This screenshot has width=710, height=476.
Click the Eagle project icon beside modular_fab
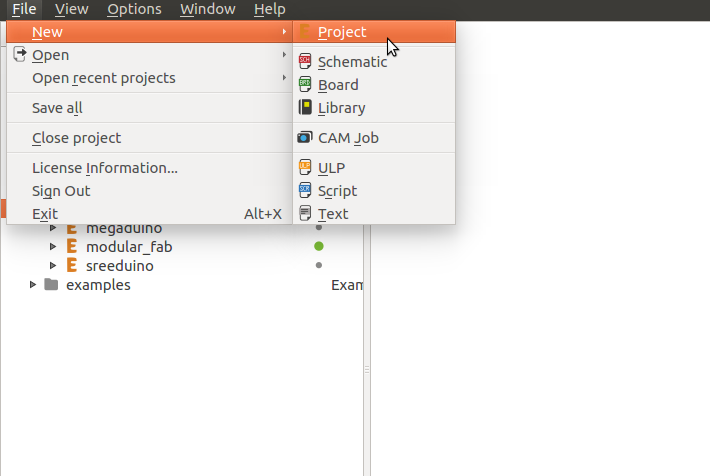72,246
